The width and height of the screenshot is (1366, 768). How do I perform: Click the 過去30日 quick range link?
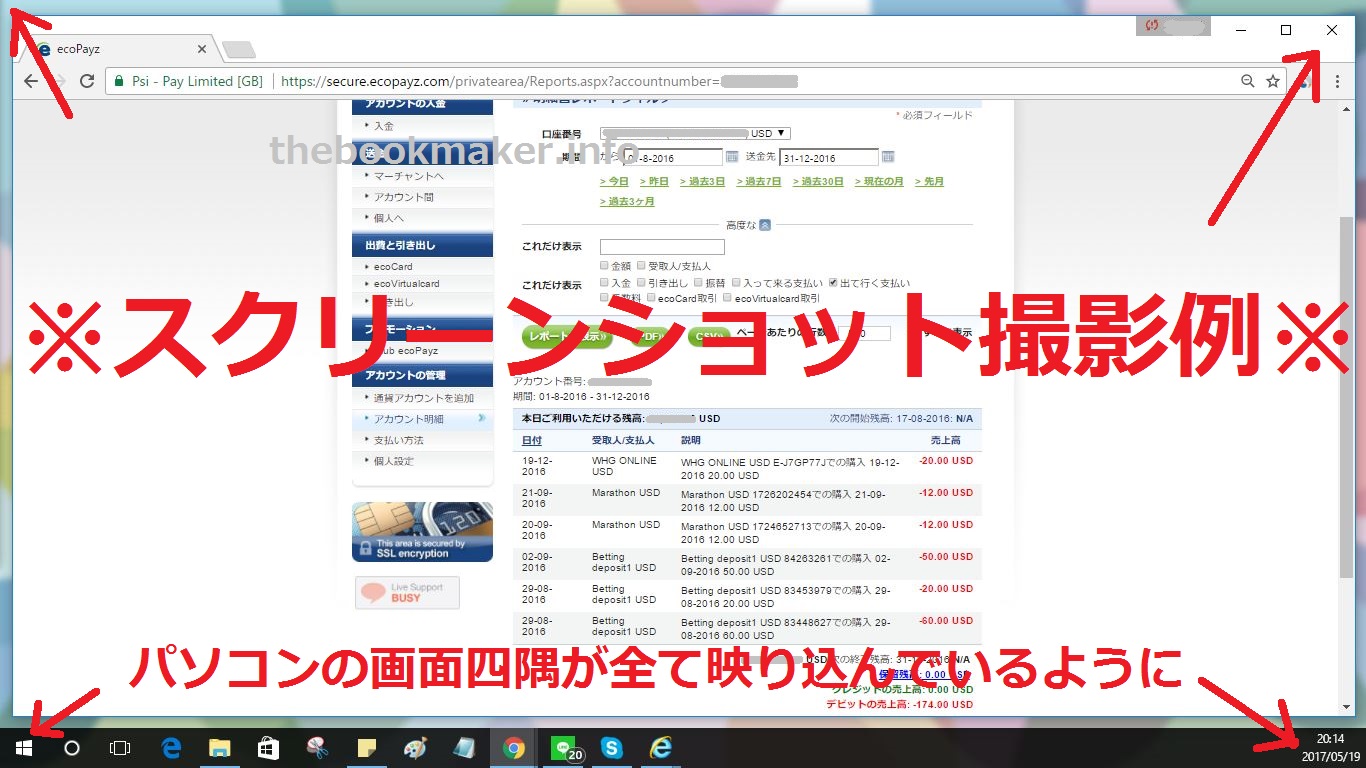pos(818,181)
